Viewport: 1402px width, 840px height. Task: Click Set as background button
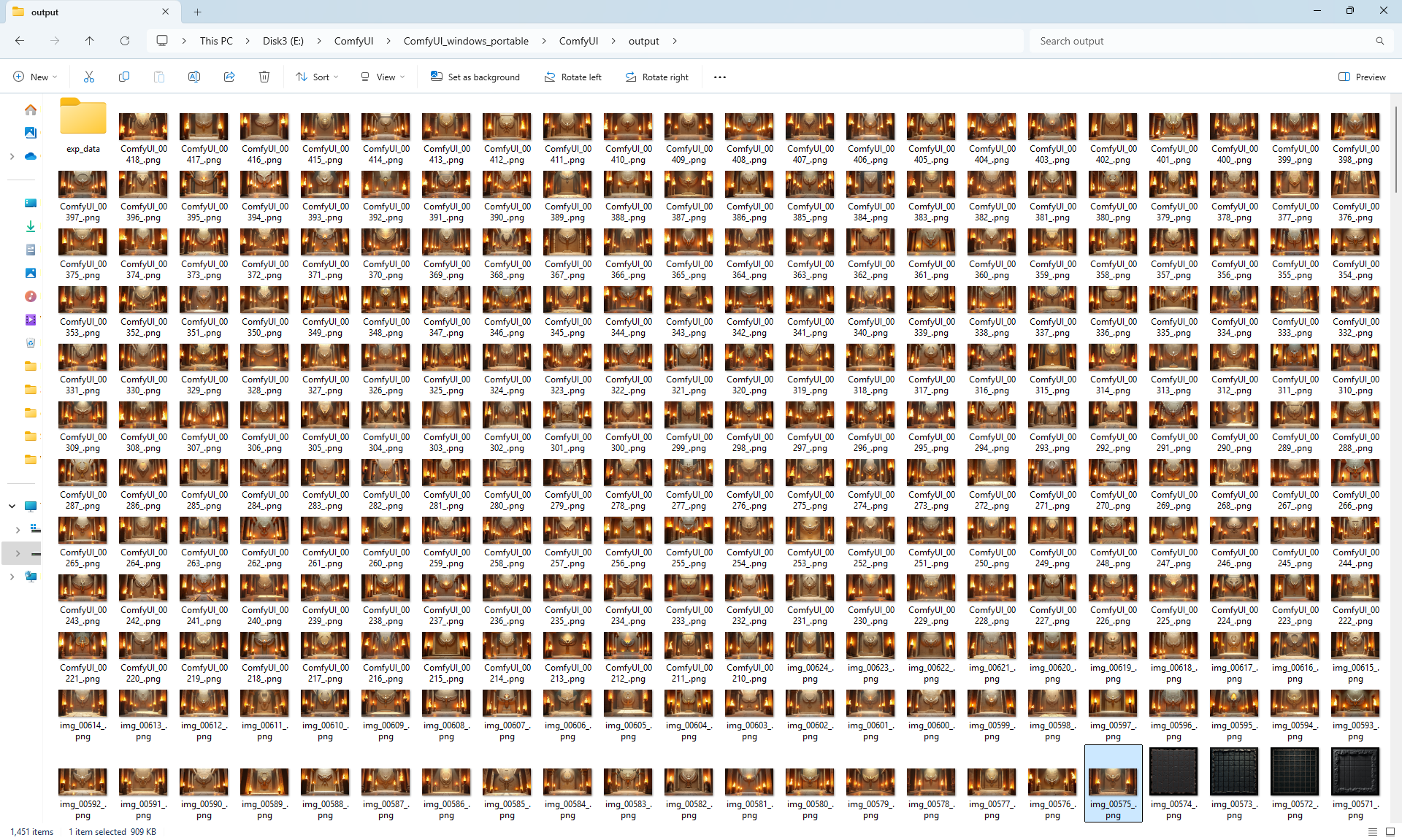point(475,77)
